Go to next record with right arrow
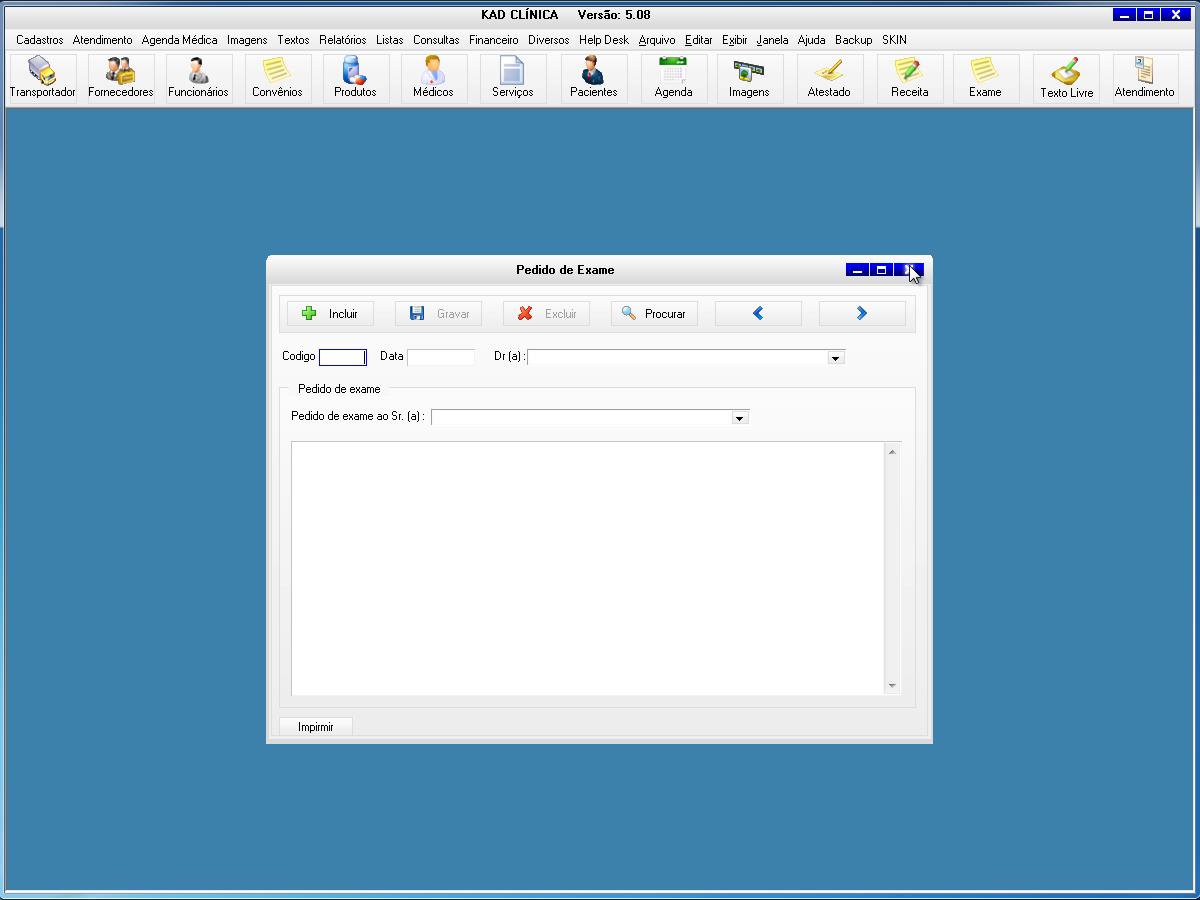This screenshot has height=900, width=1200. [x=861, y=314]
